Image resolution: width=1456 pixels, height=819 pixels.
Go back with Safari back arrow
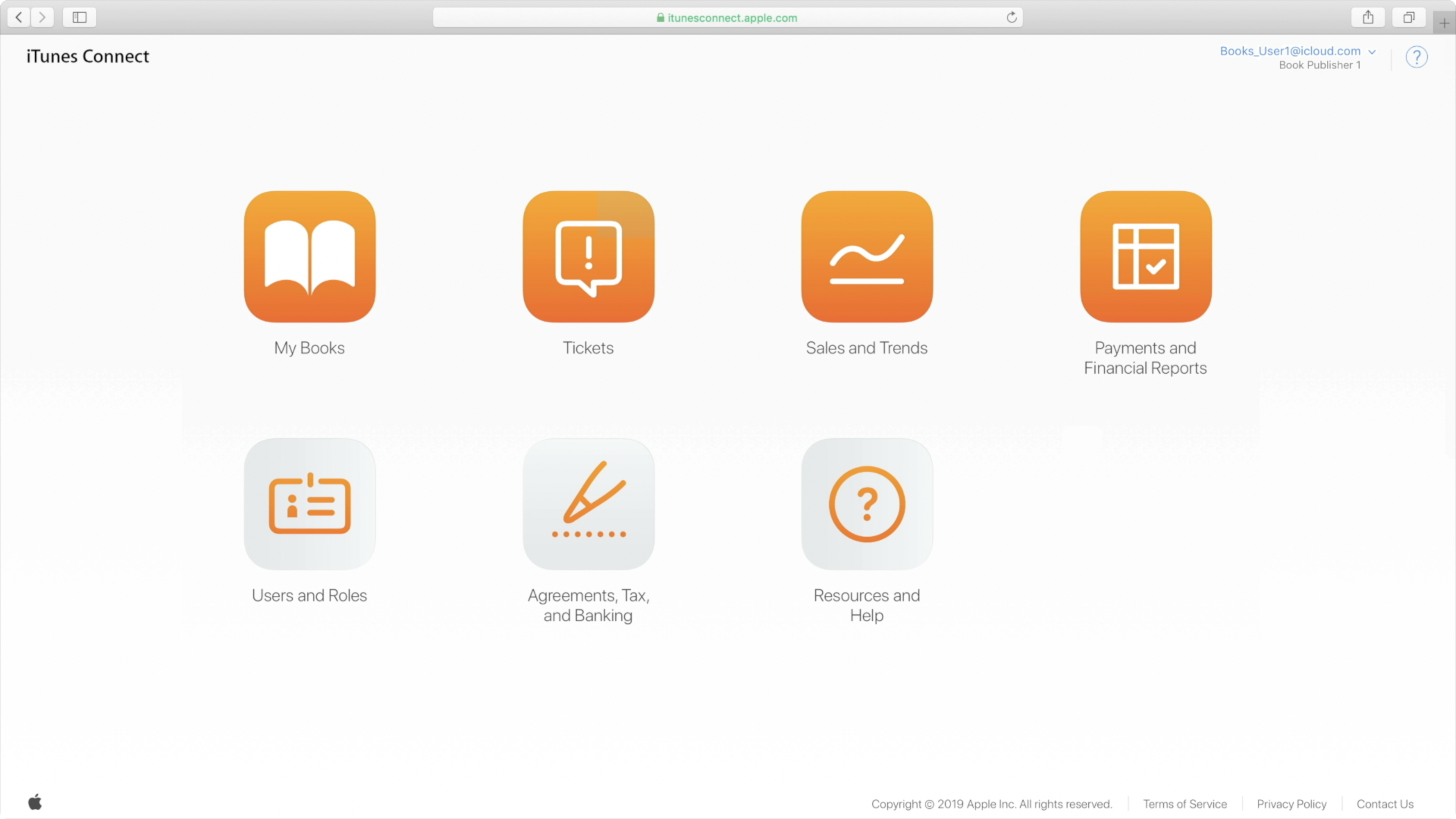click(x=19, y=17)
